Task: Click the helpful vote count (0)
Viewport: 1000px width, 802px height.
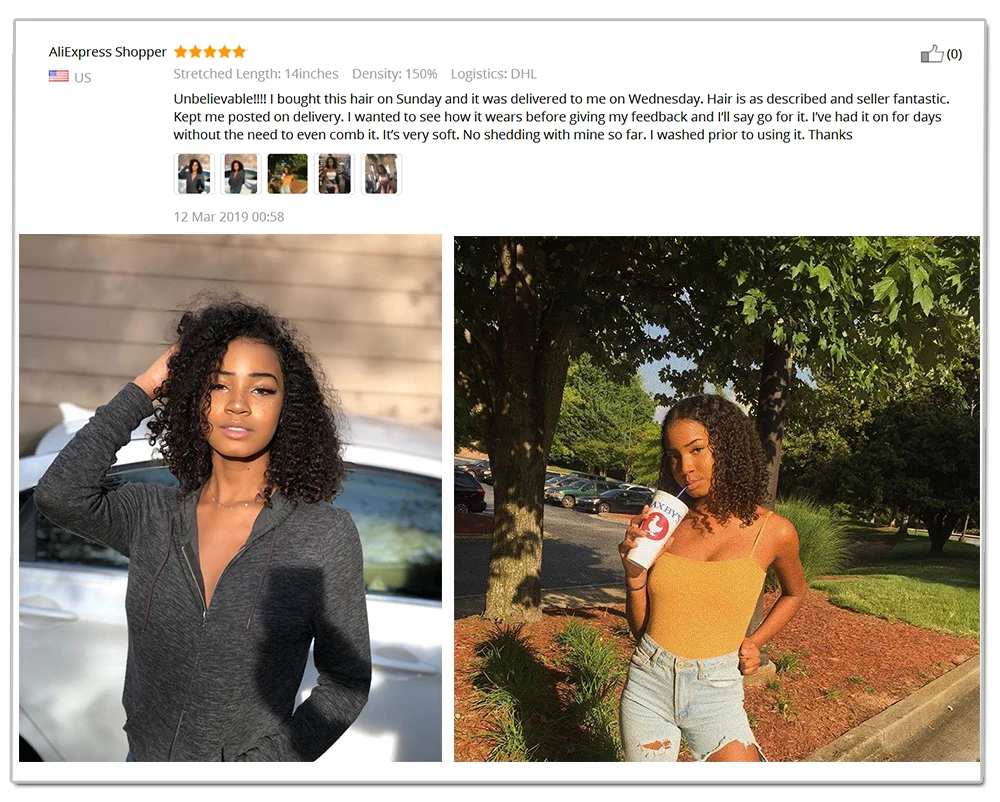Action: coord(954,54)
